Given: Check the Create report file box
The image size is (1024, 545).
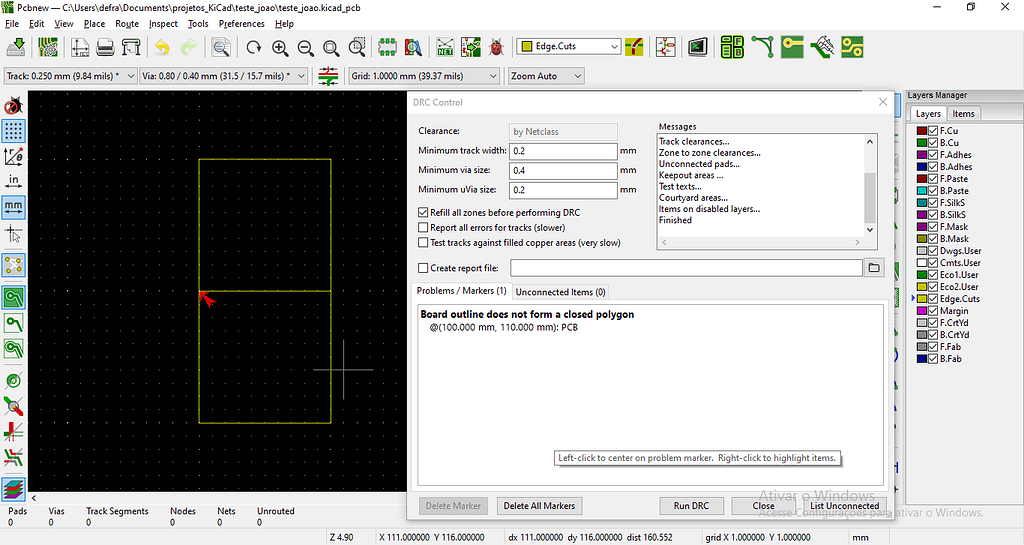Looking at the screenshot, I should [423, 268].
